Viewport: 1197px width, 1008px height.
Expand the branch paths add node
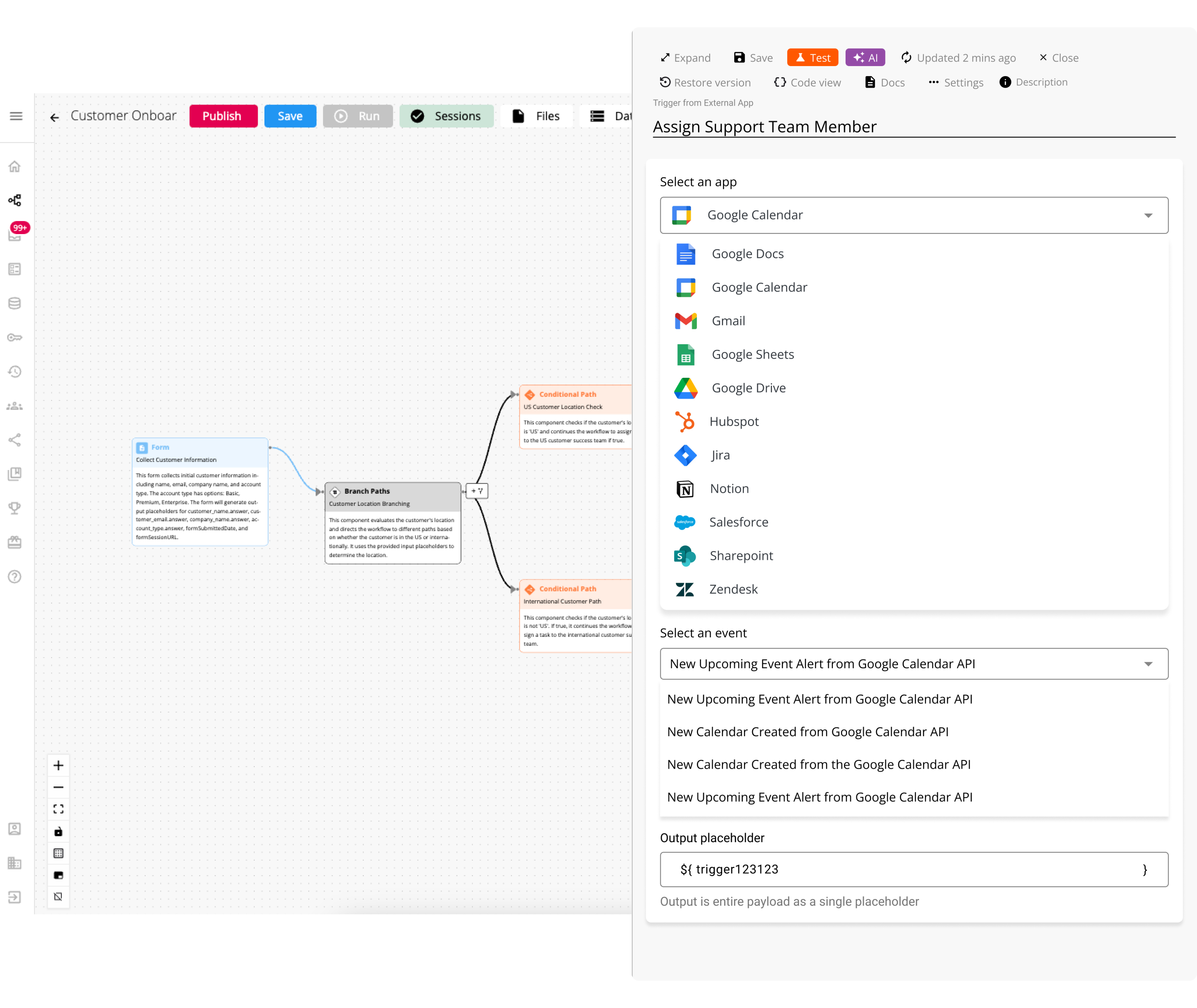click(x=477, y=491)
